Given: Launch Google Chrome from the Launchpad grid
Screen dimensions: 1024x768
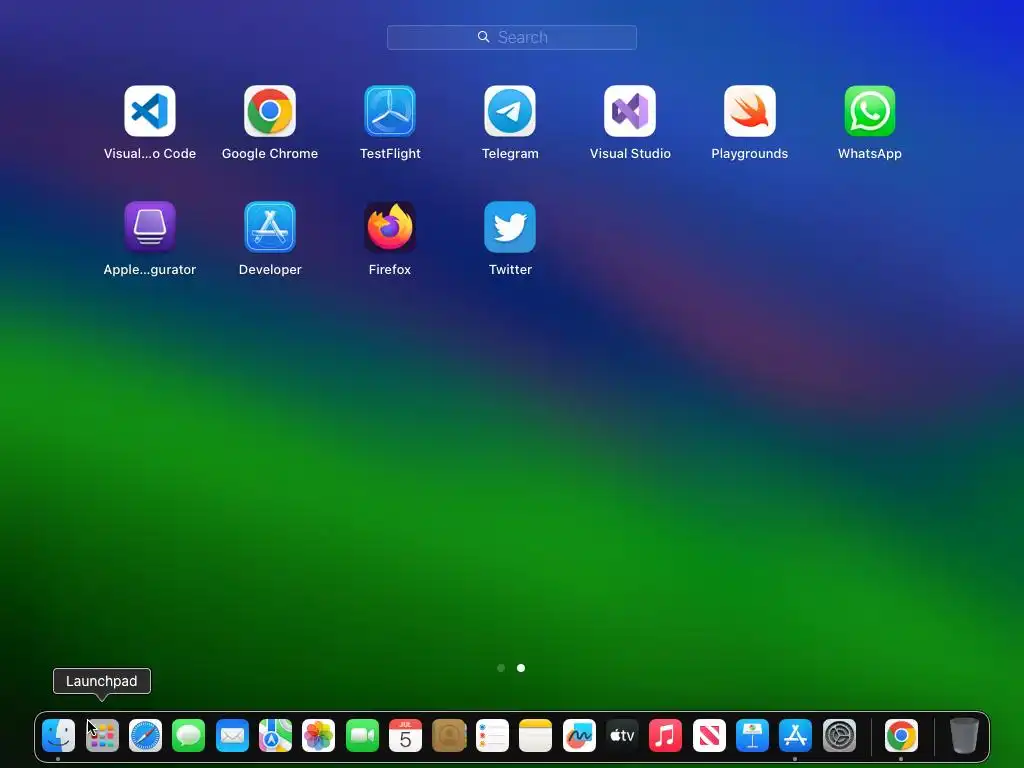Looking at the screenshot, I should (x=270, y=111).
